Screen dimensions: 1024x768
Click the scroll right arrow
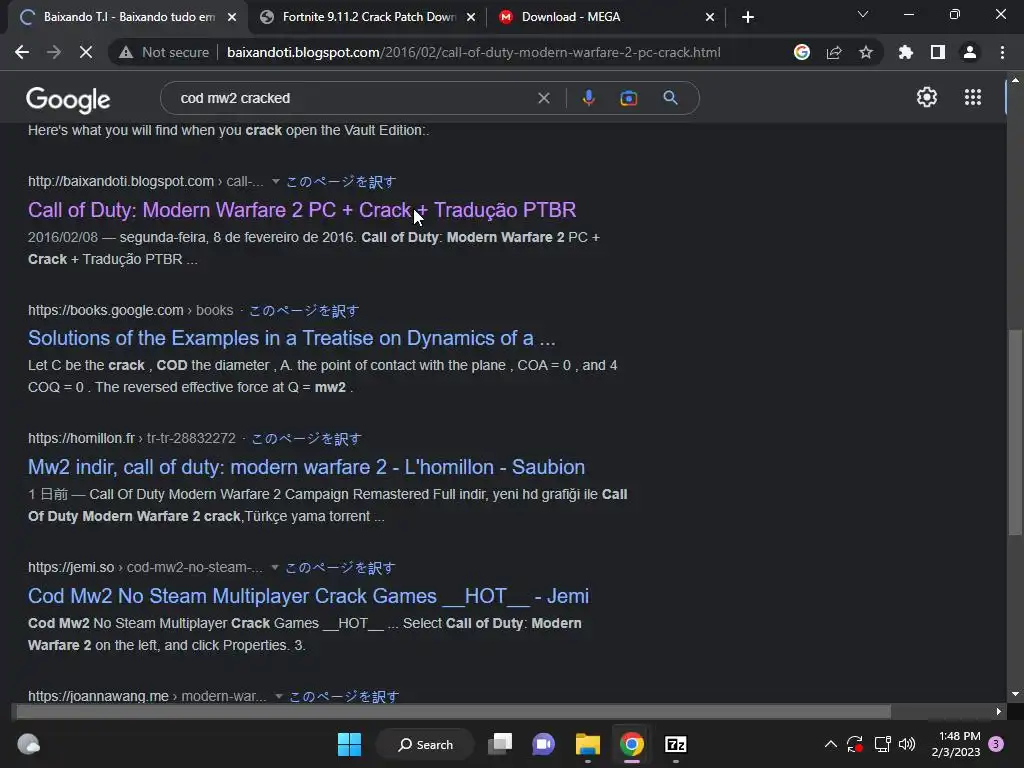(999, 711)
